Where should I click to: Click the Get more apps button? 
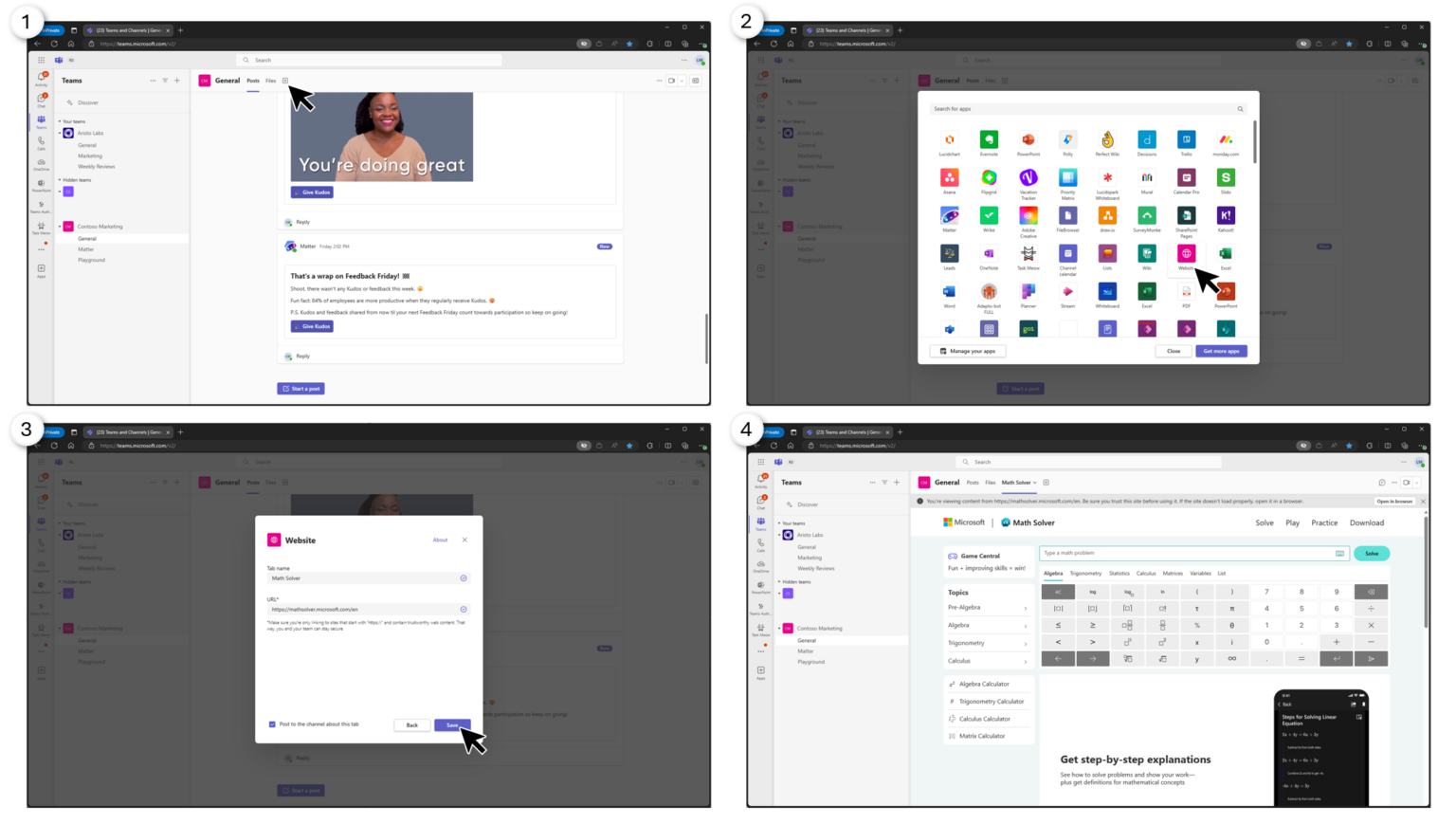click(1221, 351)
